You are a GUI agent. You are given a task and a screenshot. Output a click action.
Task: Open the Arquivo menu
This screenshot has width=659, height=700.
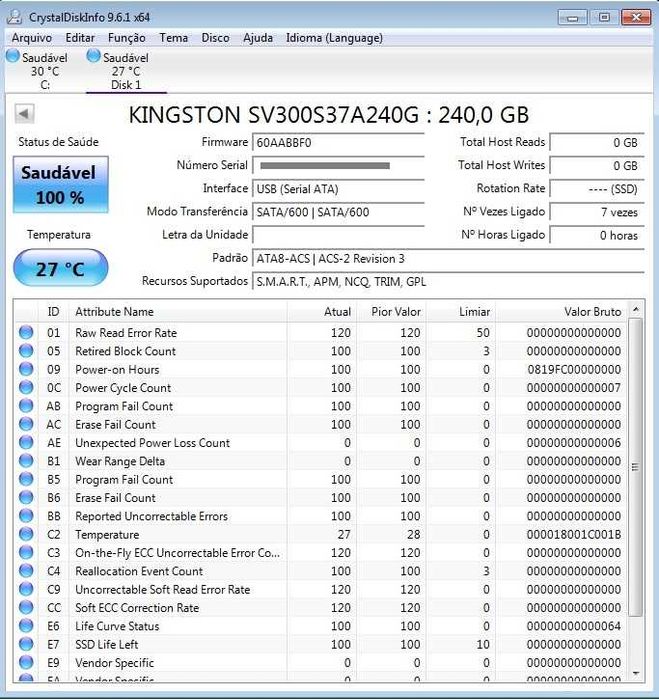pyautogui.click(x=32, y=38)
